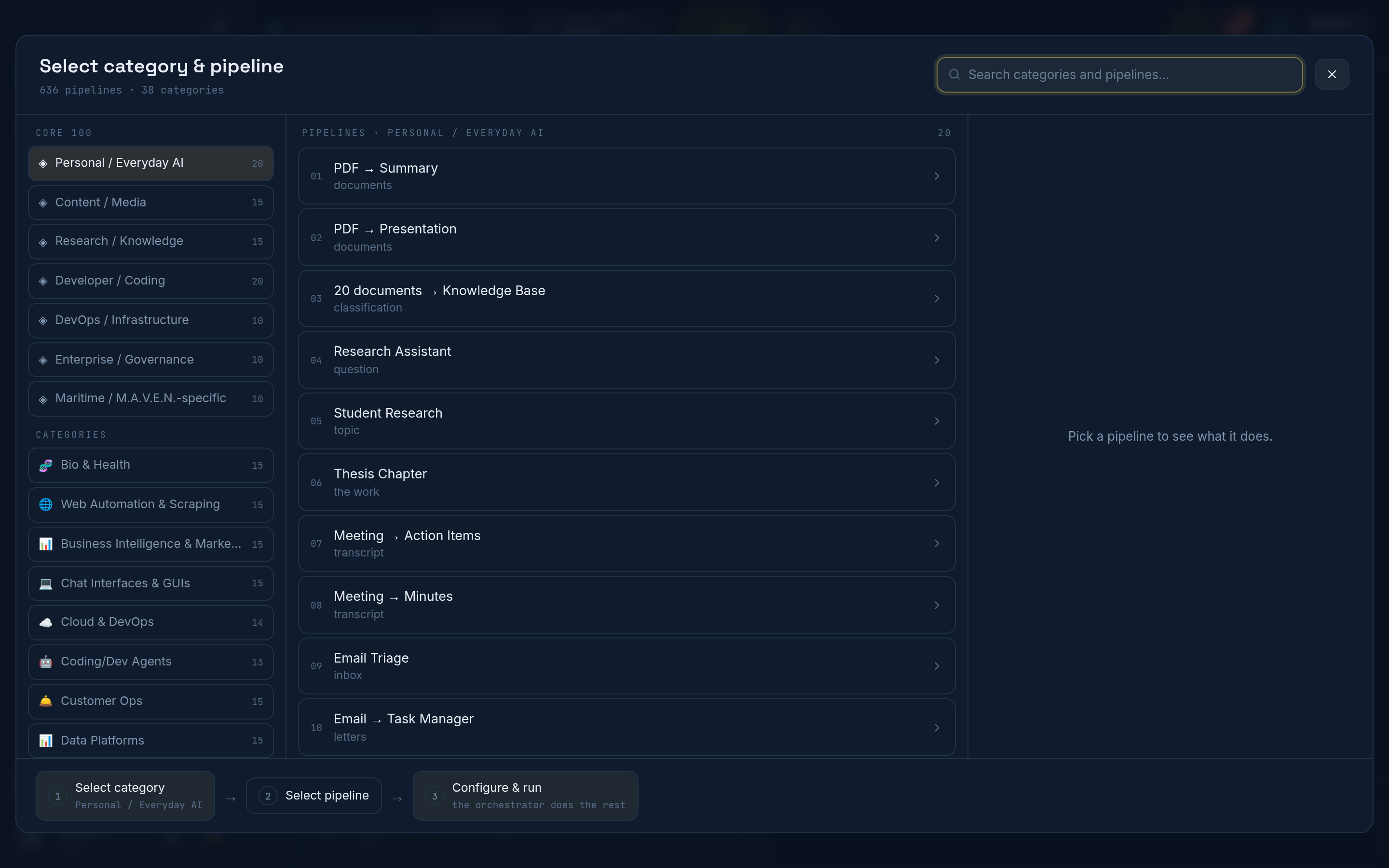Click the diamond icon beside Developer / Coding
1389x868 pixels.
click(x=43, y=281)
